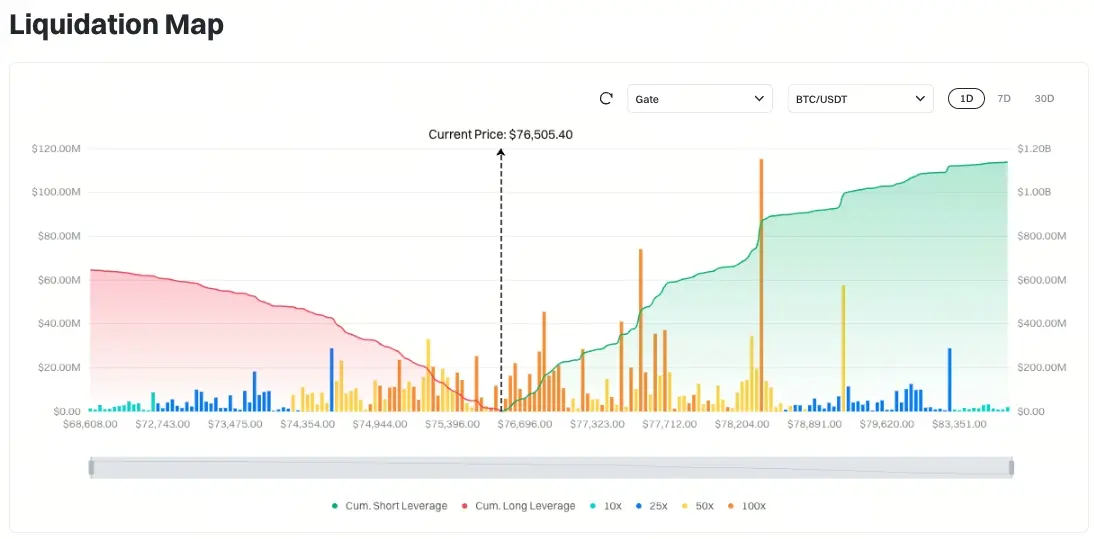Image resolution: width=1094 pixels, height=539 pixels.
Task: Toggle the Cum. Long Leverage legend
Action: [x=518, y=506]
